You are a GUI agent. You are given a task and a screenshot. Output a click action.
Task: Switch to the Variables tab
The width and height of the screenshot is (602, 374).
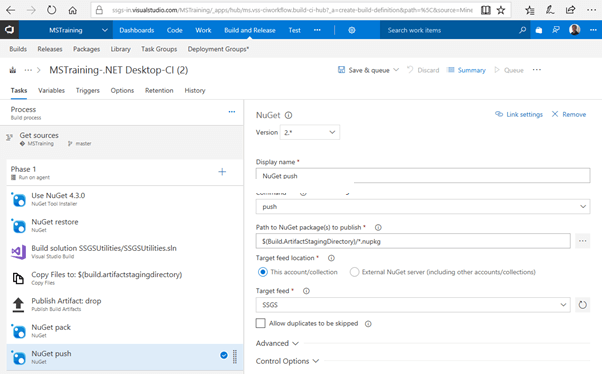tap(51, 91)
